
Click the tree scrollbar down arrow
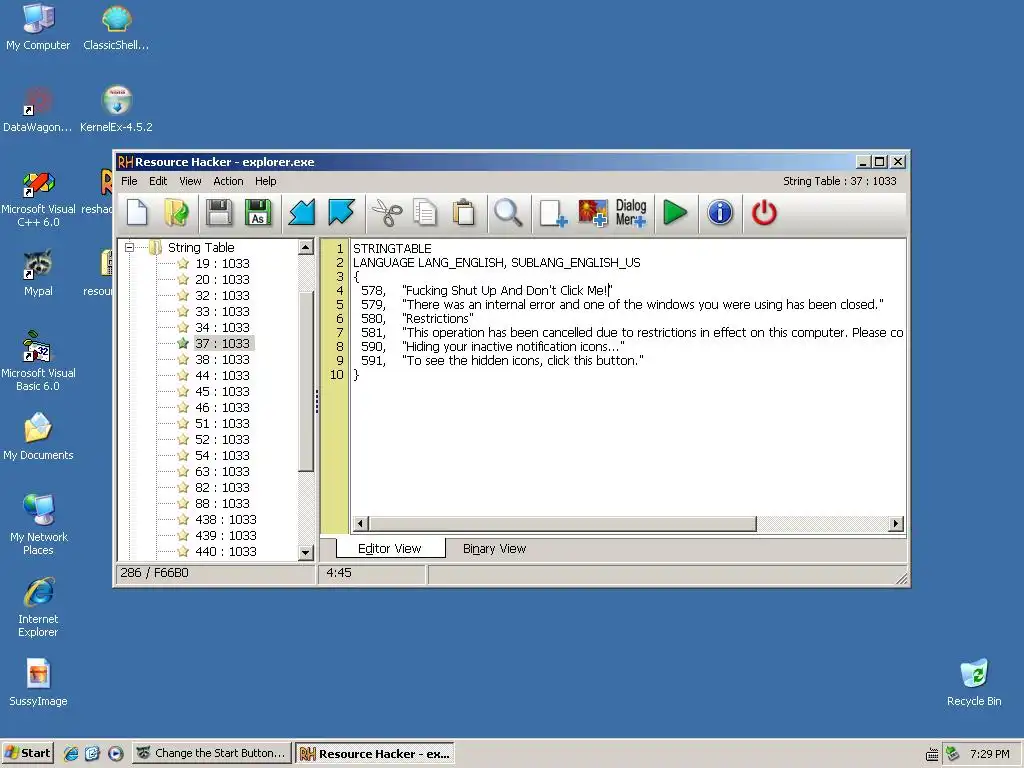(306, 552)
